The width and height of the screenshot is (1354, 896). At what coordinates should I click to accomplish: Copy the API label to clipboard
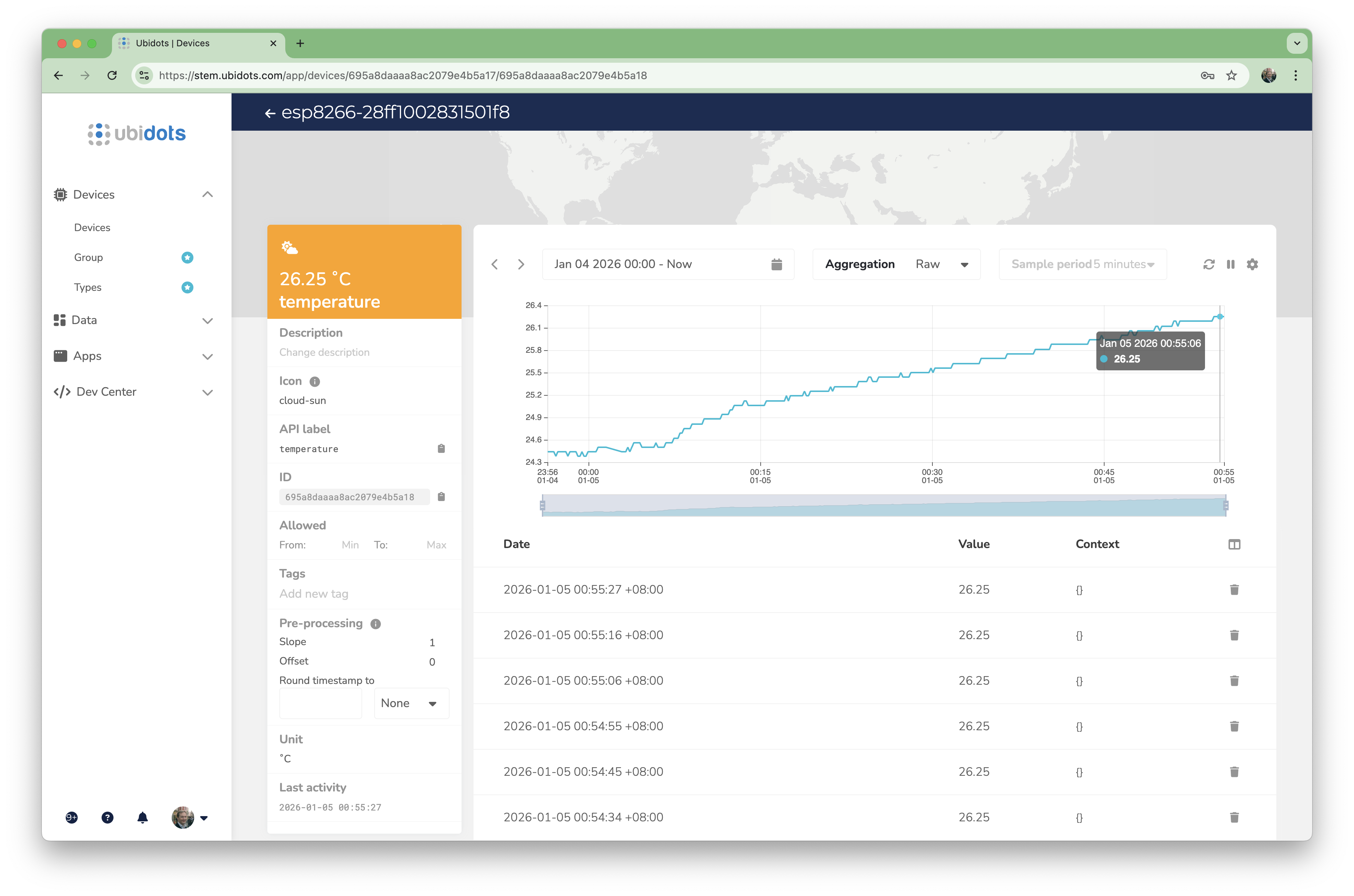pyautogui.click(x=441, y=449)
